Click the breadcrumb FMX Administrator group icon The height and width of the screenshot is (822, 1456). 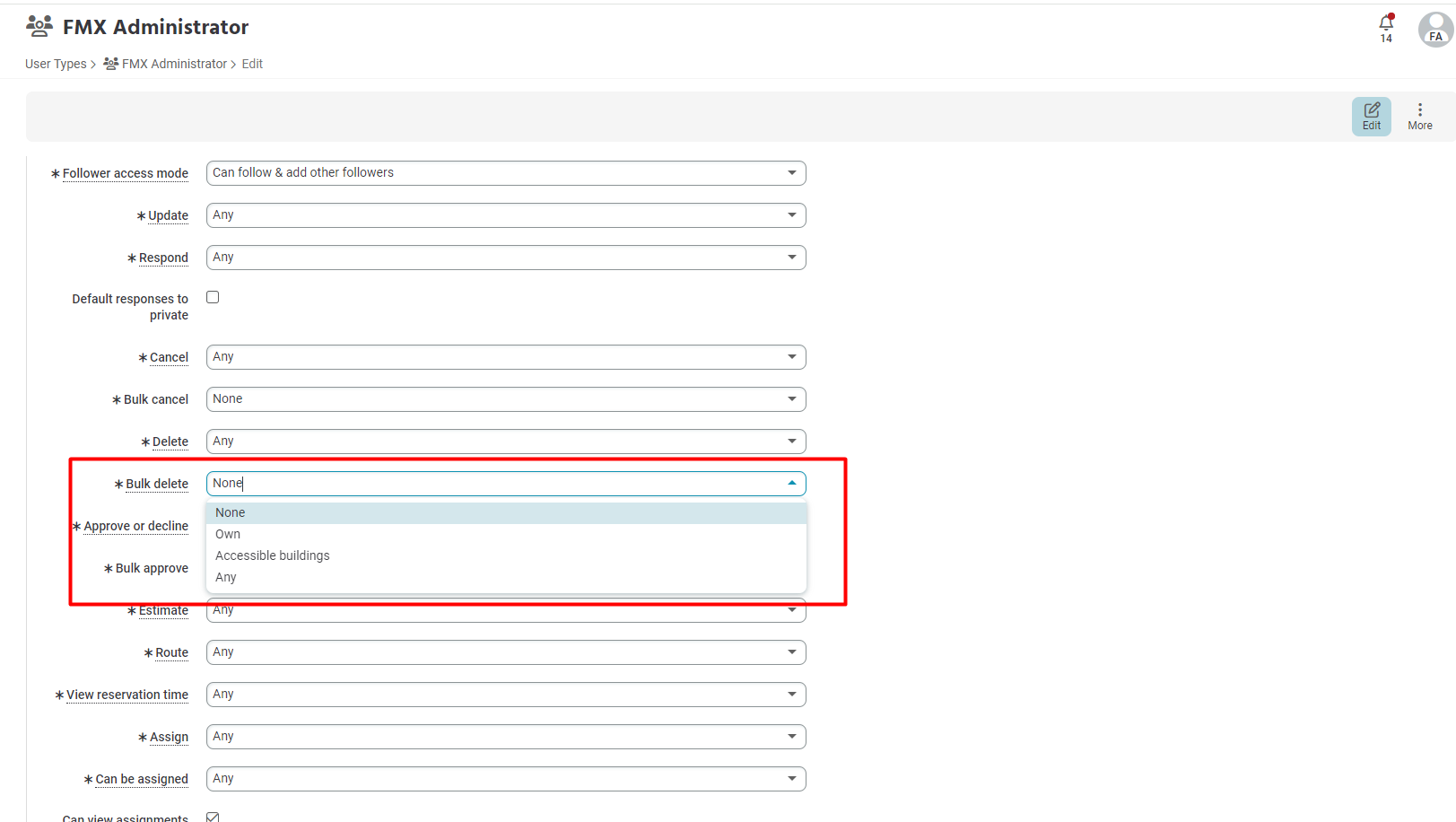pyautogui.click(x=111, y=64)
